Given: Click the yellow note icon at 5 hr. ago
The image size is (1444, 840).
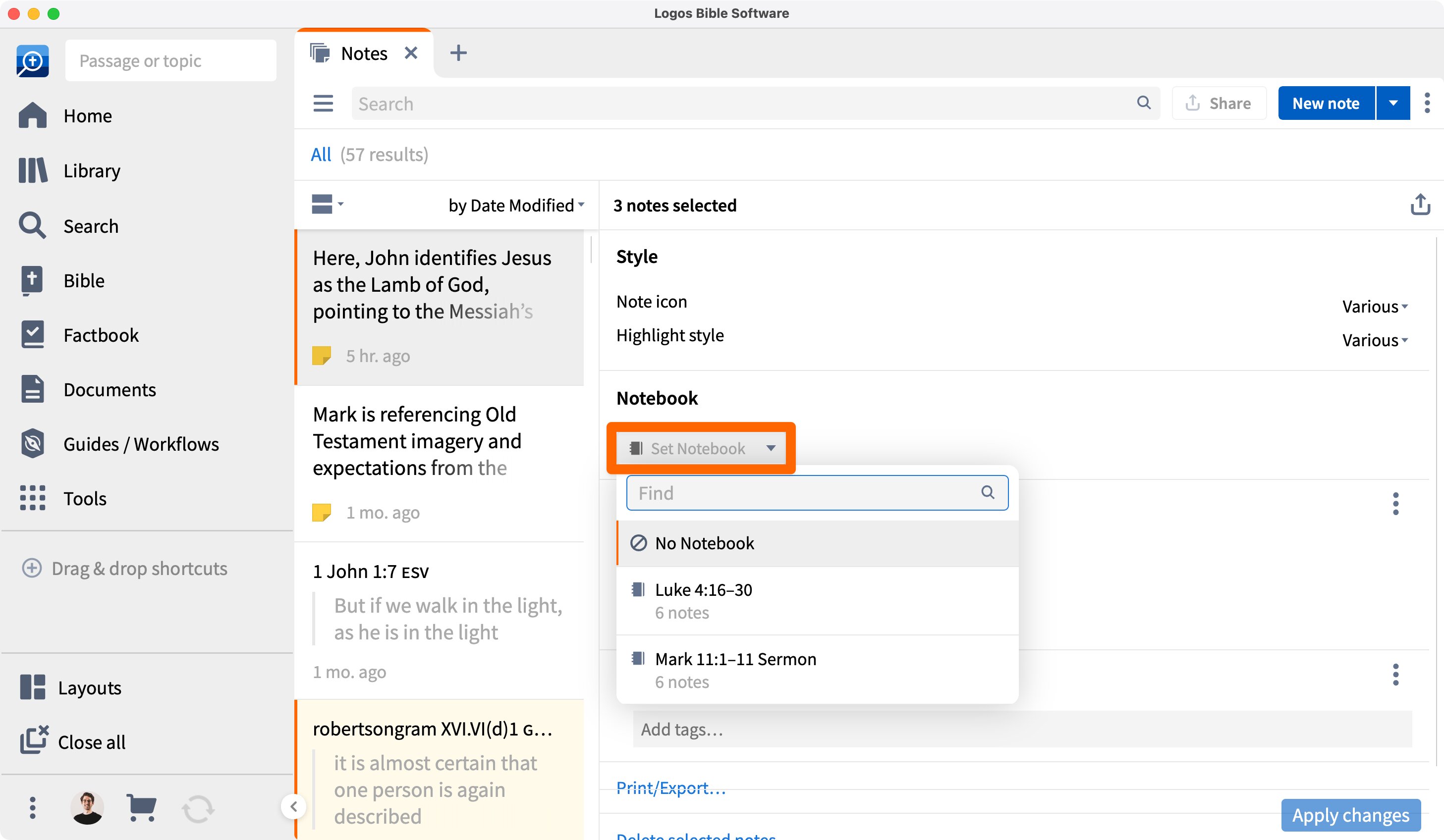Looking at the screenshot, I should (322, 356).
